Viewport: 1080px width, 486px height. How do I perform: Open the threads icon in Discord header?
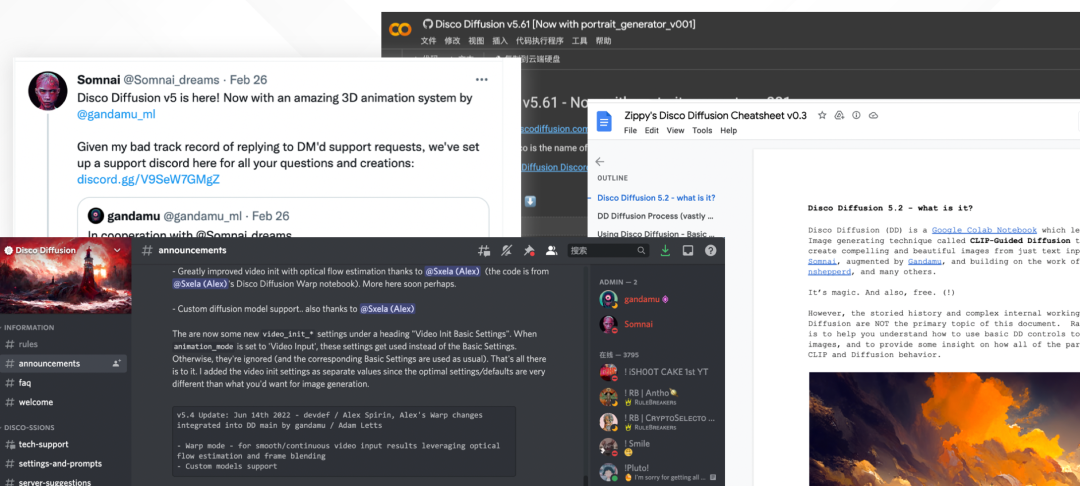485,251
